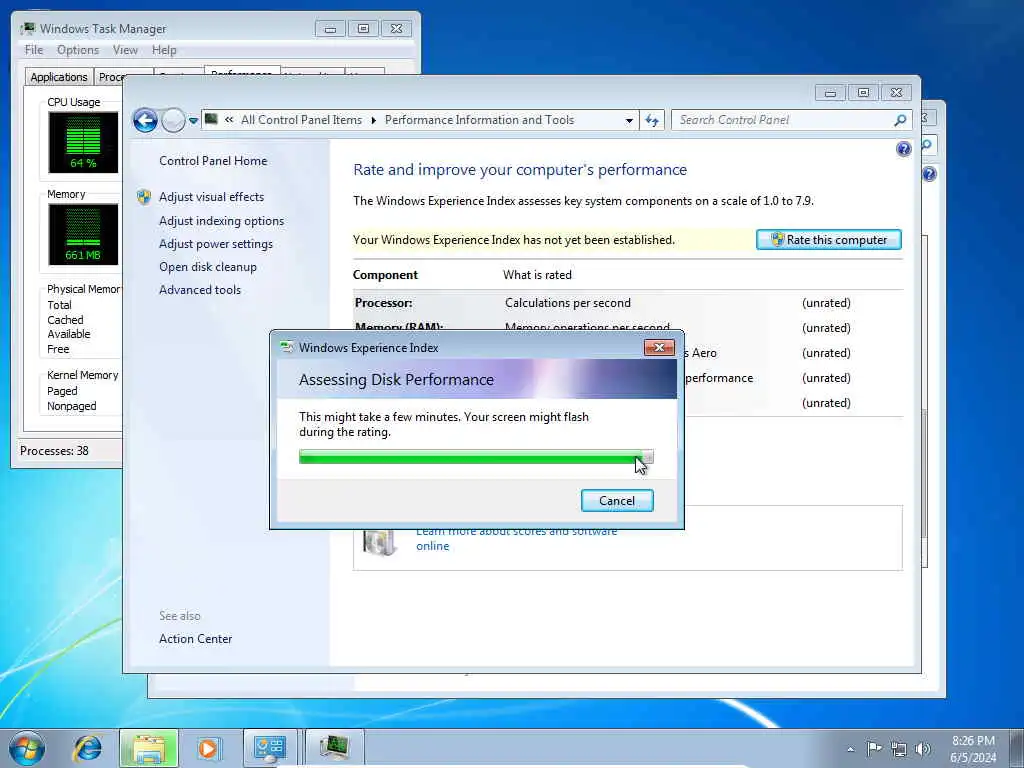Click the Processor: component row label
This screenshot has height=768, width=1024.
383,303
